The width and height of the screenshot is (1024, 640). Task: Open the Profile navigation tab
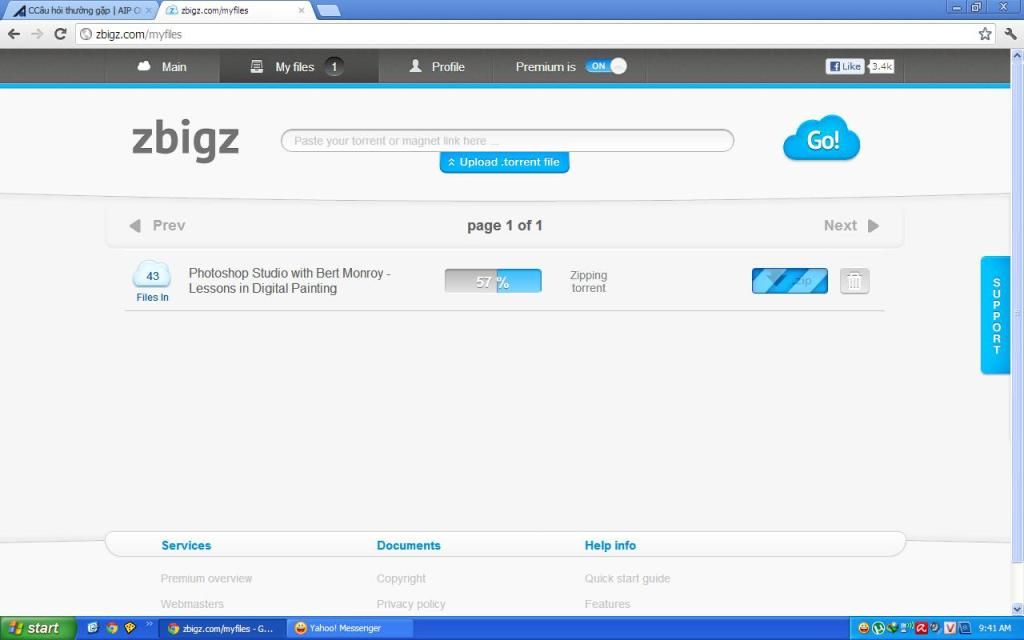tap(436, 67)
